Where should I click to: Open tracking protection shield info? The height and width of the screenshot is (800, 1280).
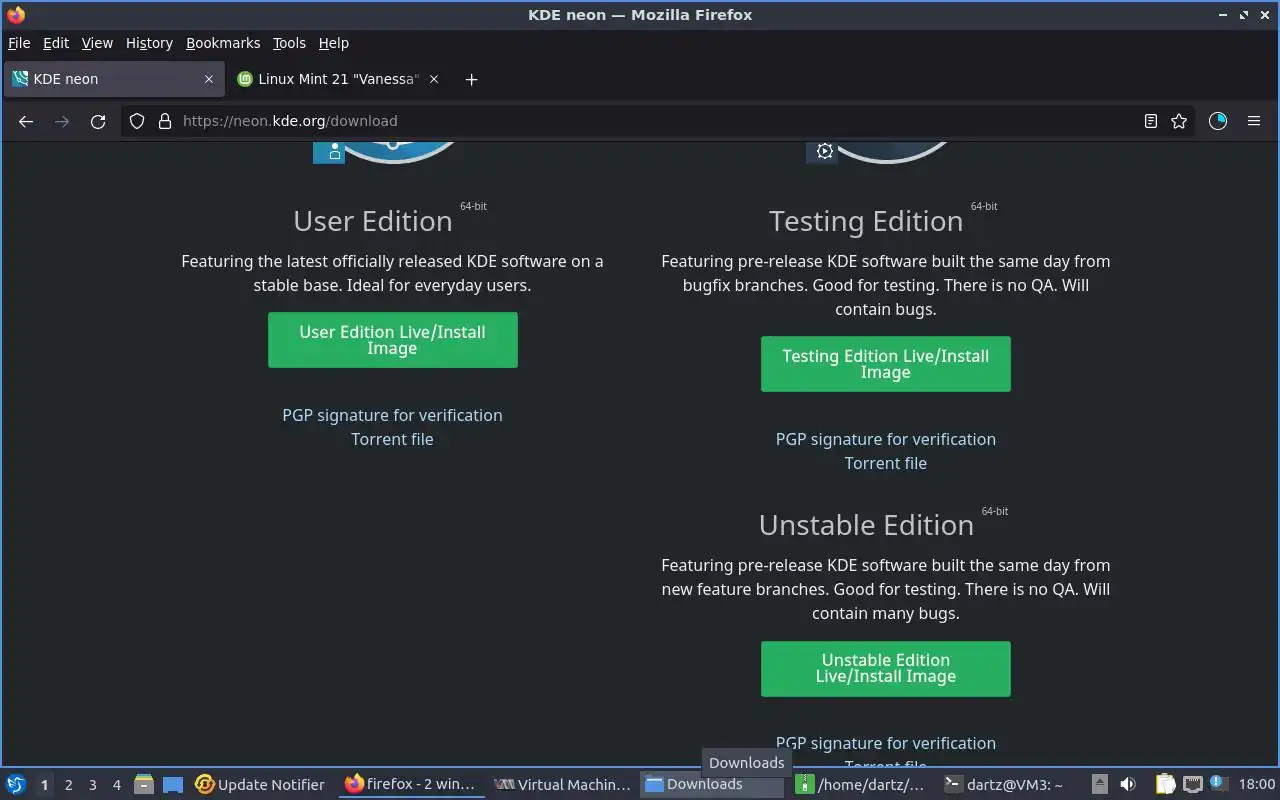[138, 121]
